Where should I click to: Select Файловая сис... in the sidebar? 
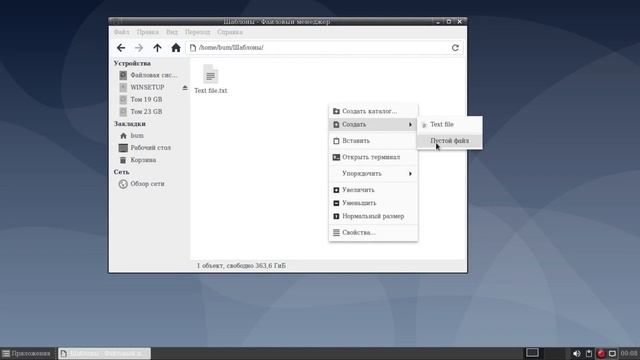(149, 75)
